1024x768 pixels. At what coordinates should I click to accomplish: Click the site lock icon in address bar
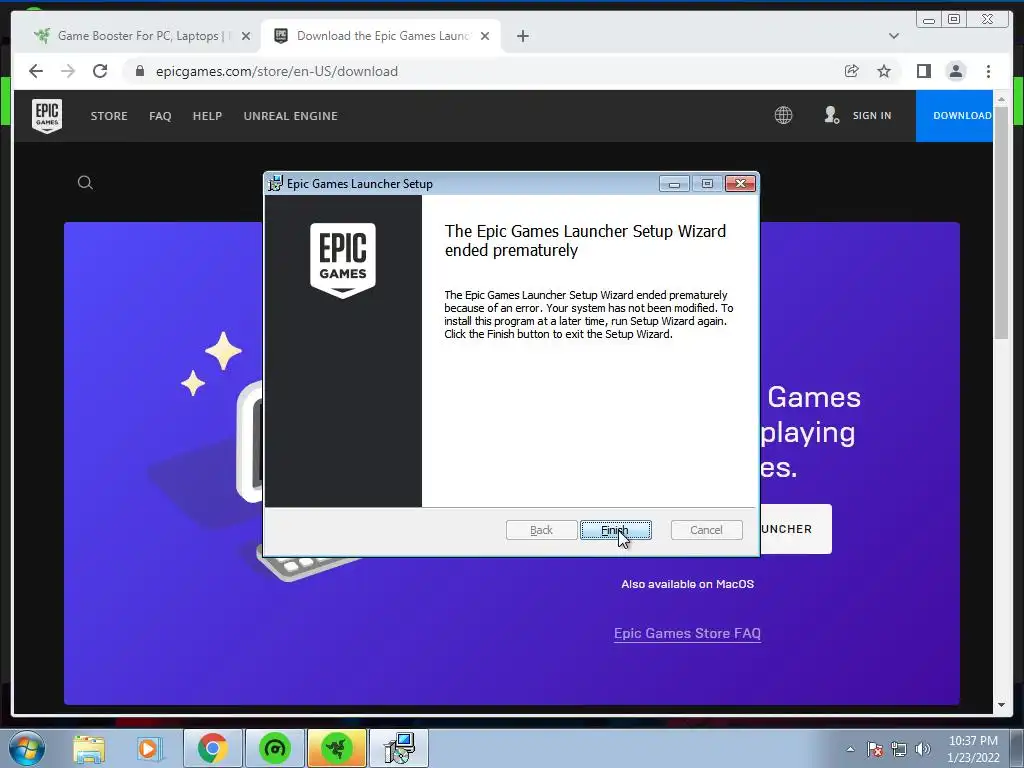coord(140,71)
